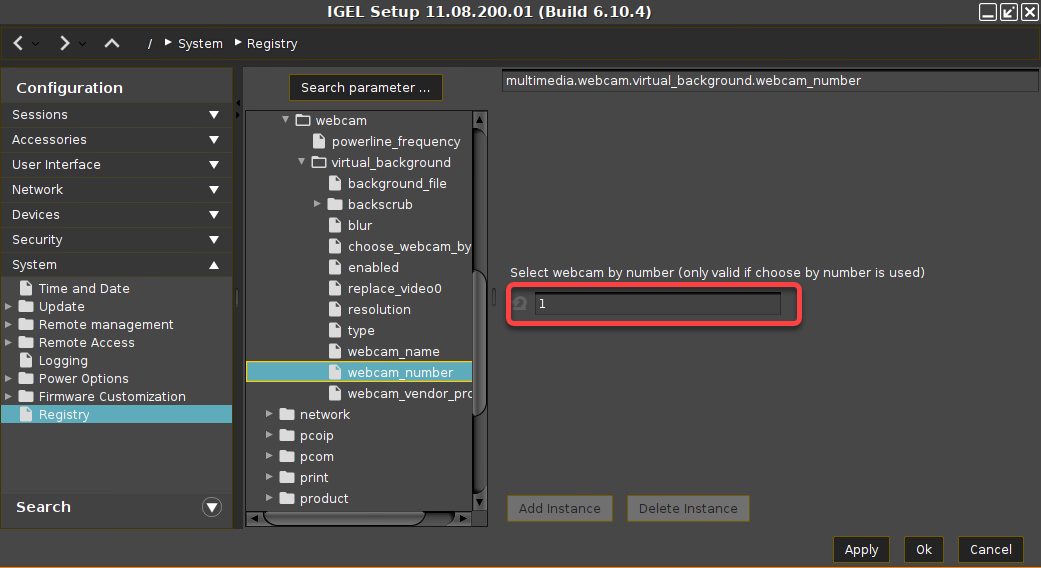Open the Network configuration section
The height and width of the screenshot is (568, 1041).
click(x=116, y=190)
